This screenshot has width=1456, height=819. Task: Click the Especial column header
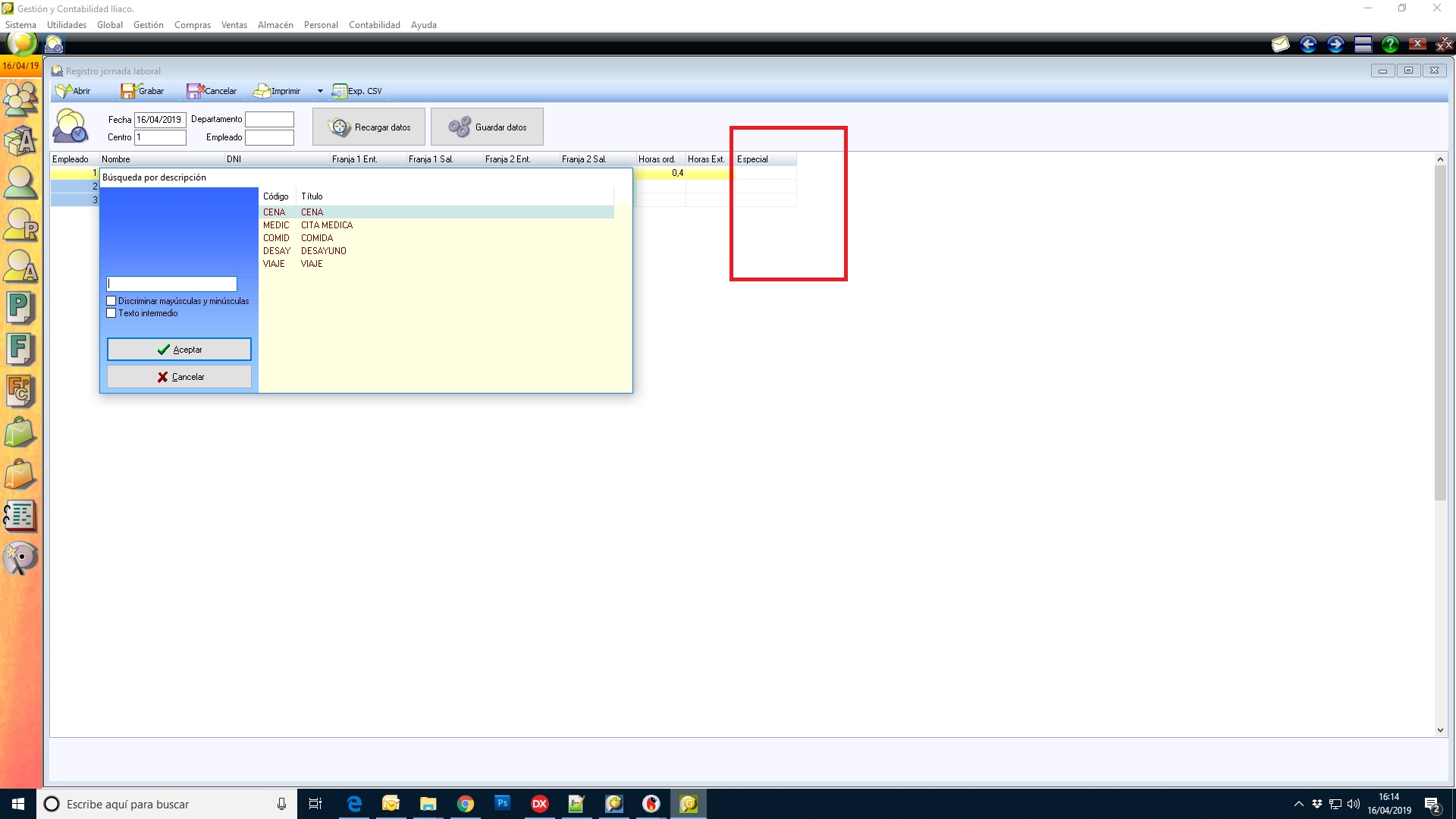click(765, 159)
